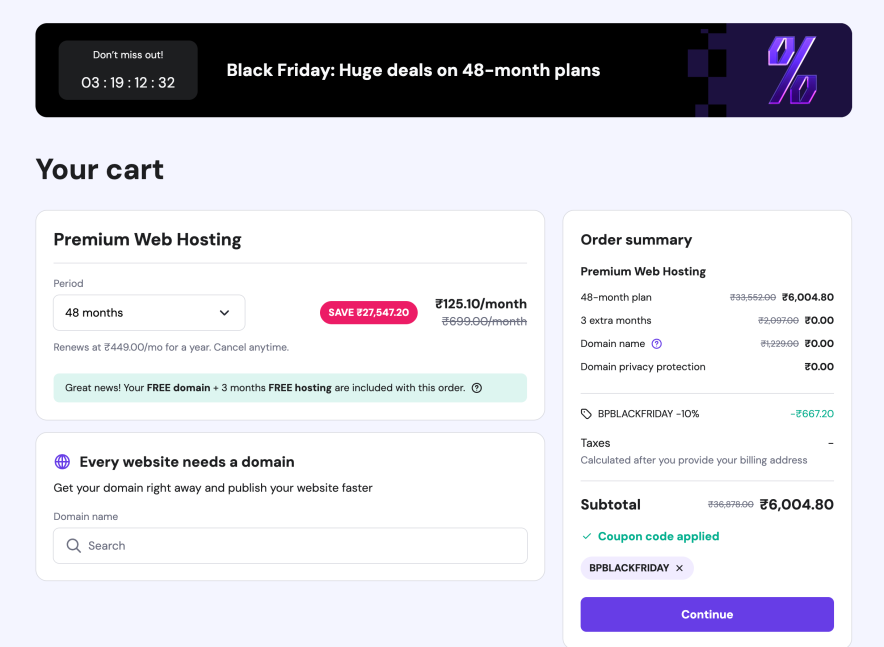The image size is (884, 647).
Task: Focus the Domain name search field
Action: tap(300, 546)
